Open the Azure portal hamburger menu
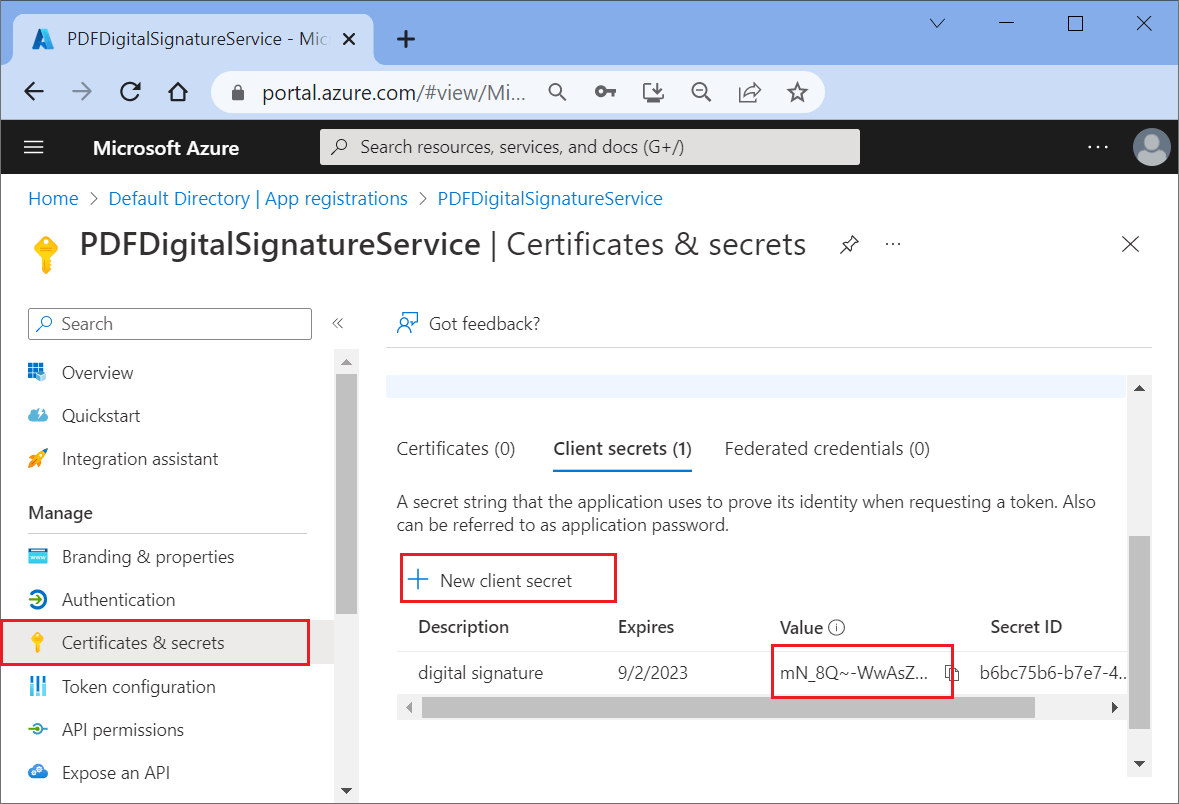 [33, 146]
